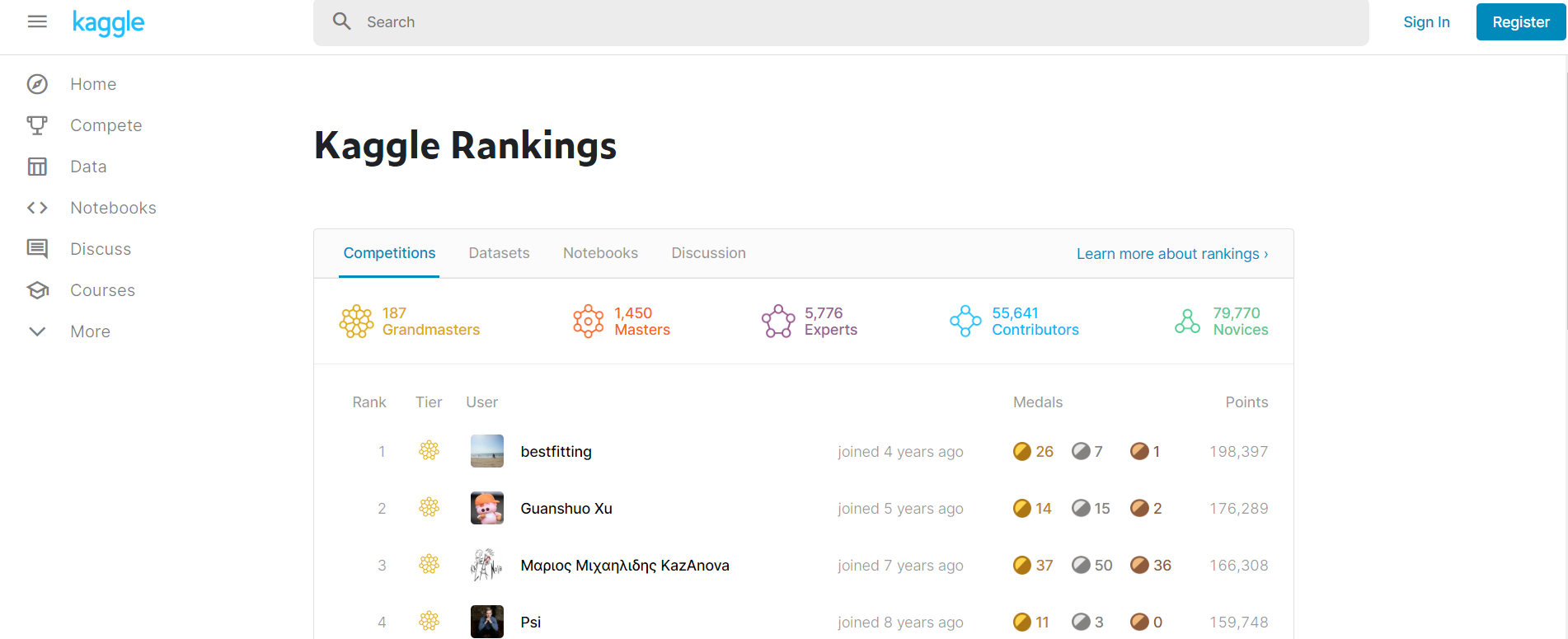Click KazAnova's bronze medal icon

[x=1139, y=565]
